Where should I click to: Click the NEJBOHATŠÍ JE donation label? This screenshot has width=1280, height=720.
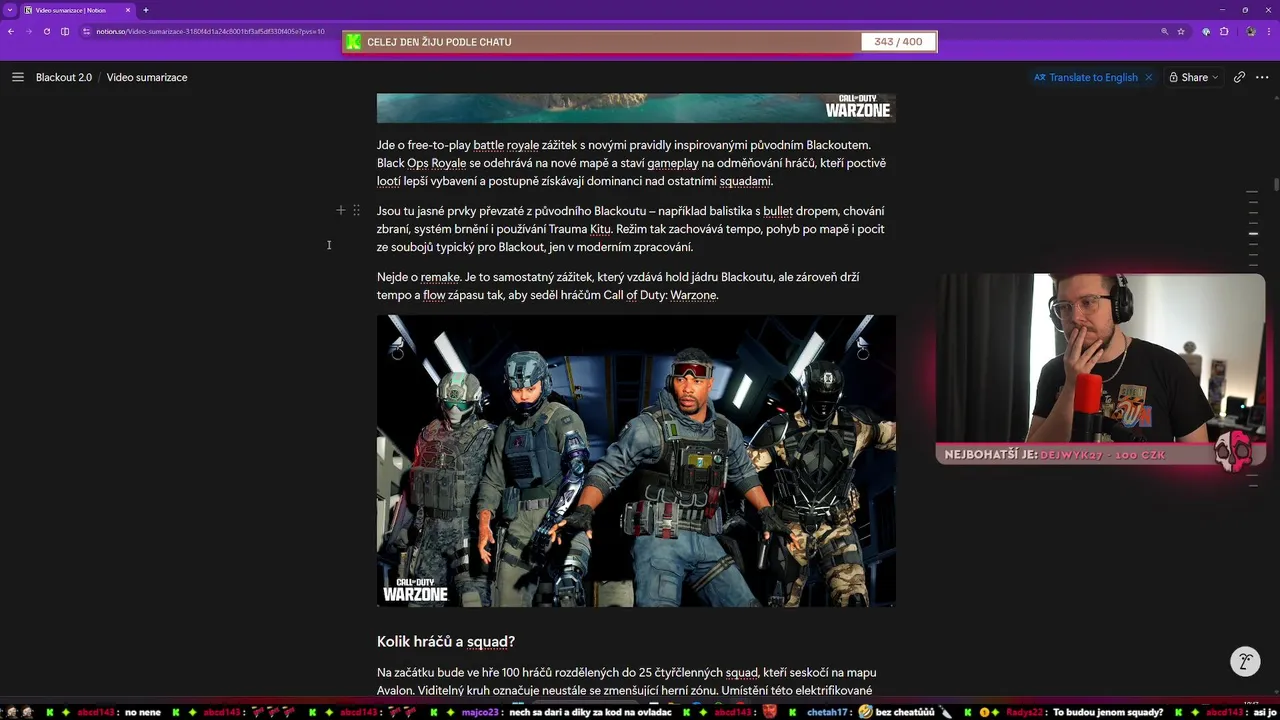point(990,455)
